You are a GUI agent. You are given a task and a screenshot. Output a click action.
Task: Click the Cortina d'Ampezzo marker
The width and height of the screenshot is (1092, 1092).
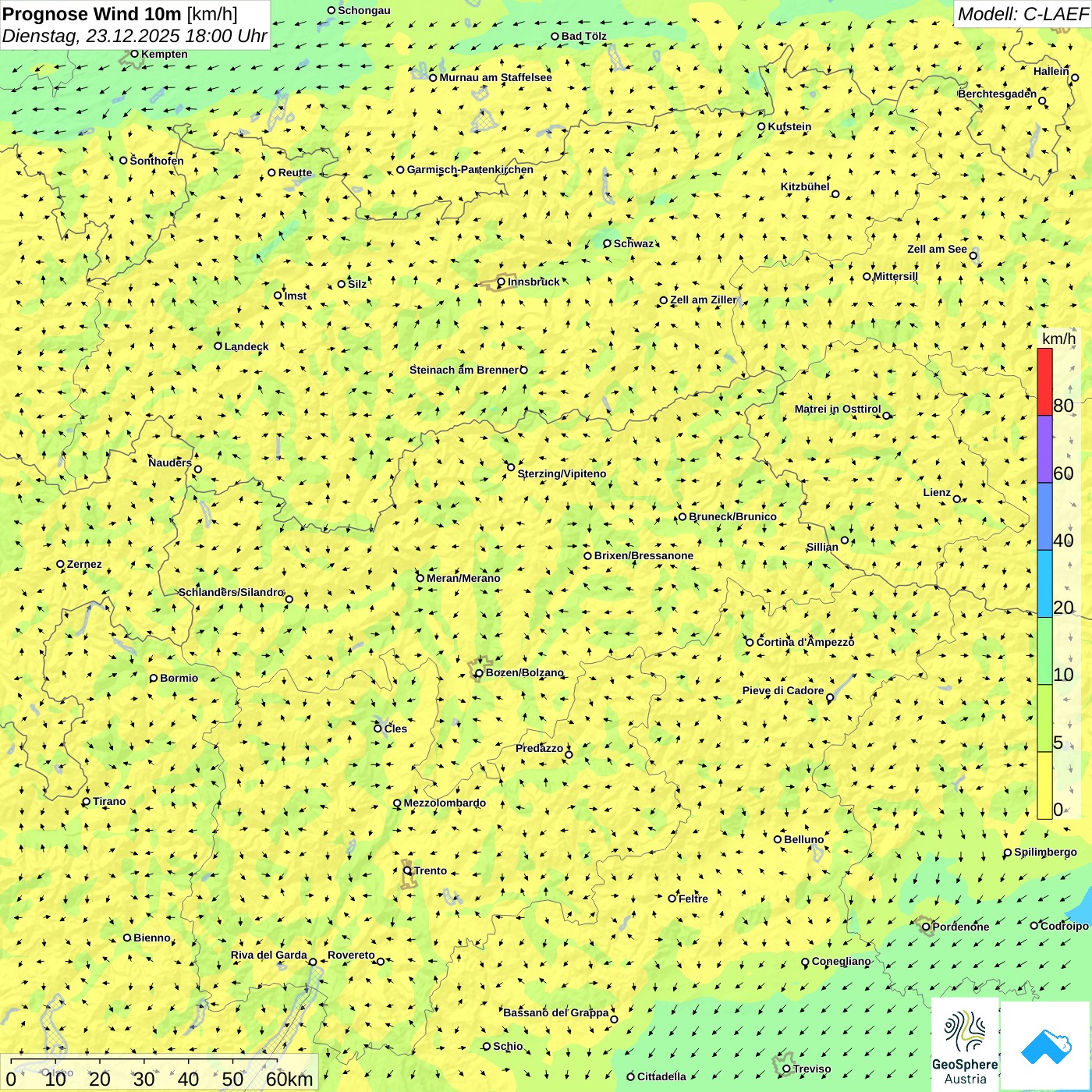(750, 642)
